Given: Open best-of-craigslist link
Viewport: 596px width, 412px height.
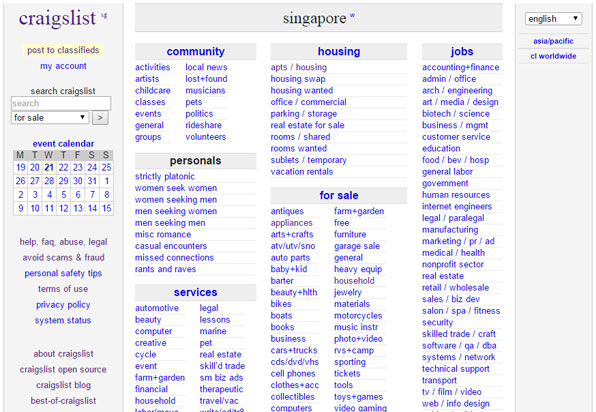Looking at the screenshot, I should 63,401.
